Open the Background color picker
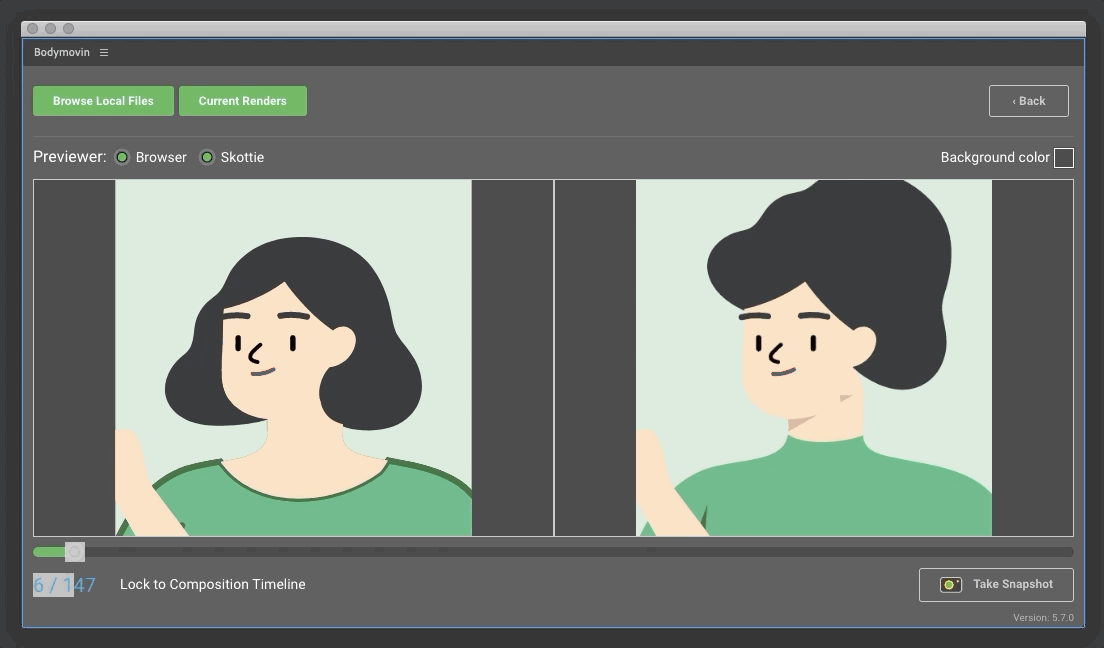The height and width of the screenshot is (648, 1104). [1064, 157]
